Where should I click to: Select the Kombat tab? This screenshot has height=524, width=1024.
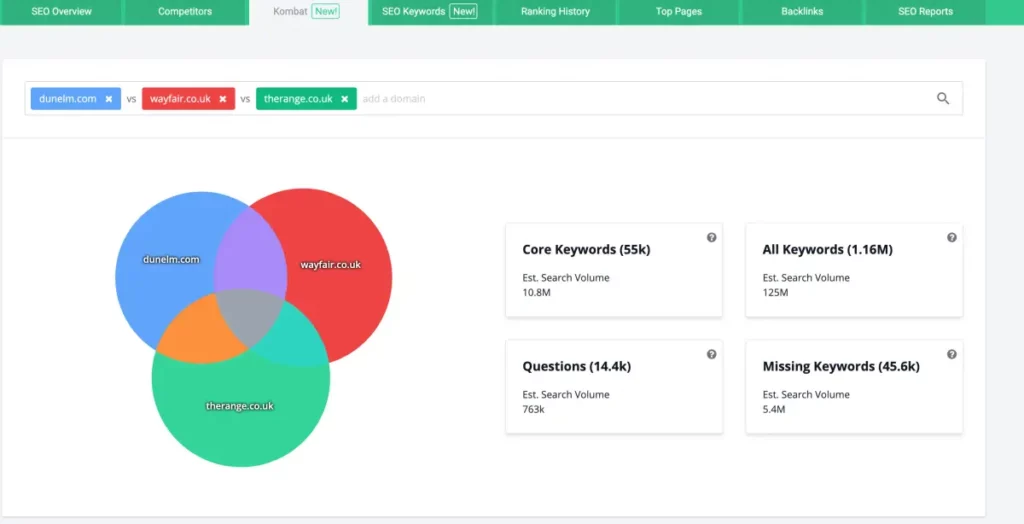point(308,12)
